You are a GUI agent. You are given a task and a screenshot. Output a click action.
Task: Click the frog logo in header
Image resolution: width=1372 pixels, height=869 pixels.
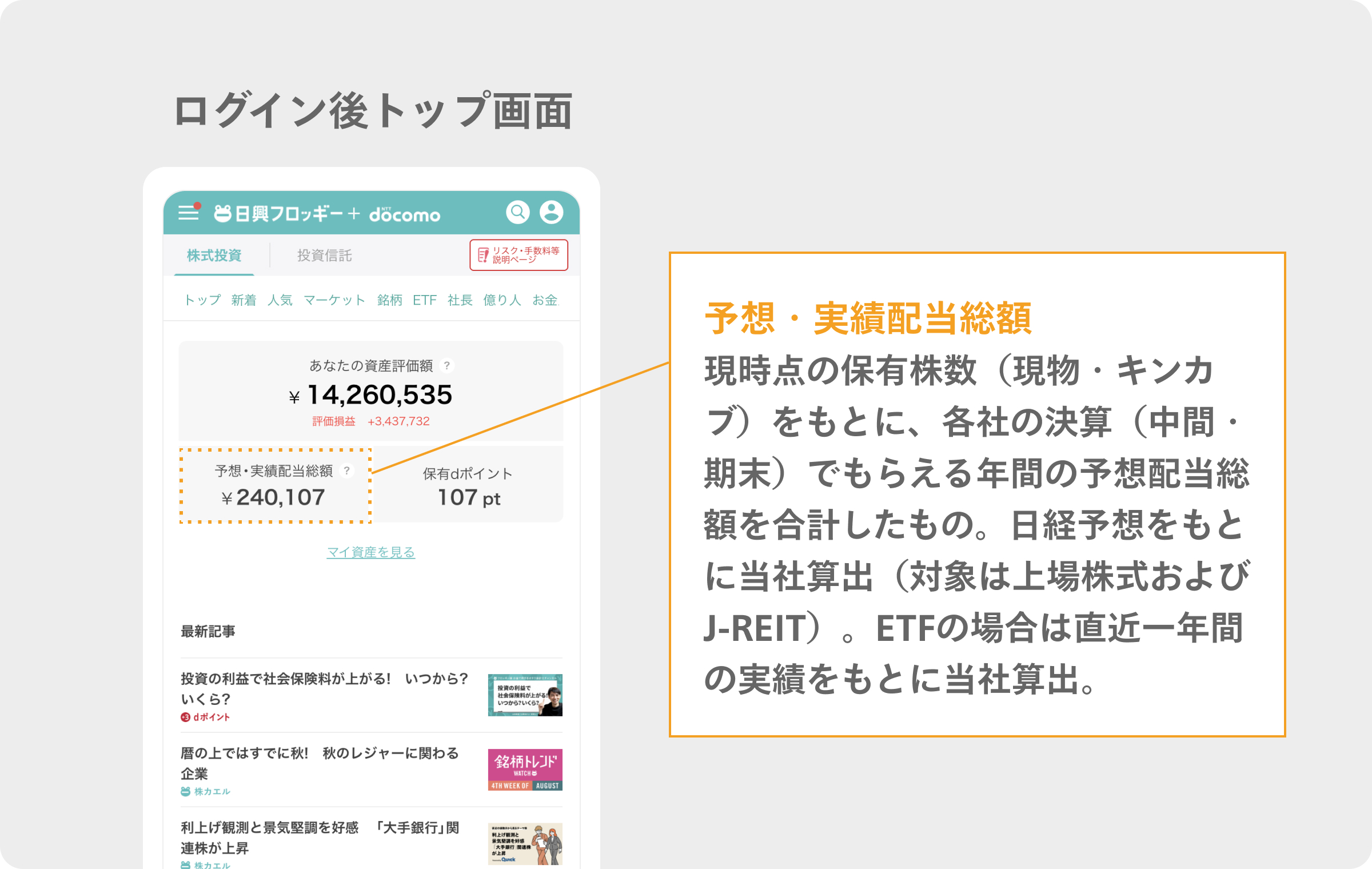tap(222, 213)
